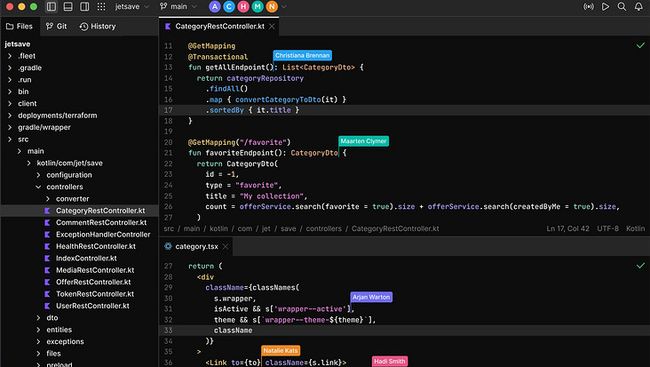Viewport: 650px width, 367px height.
Task: Click the Kotlin language indicator
Action: (x=635, y=228)
